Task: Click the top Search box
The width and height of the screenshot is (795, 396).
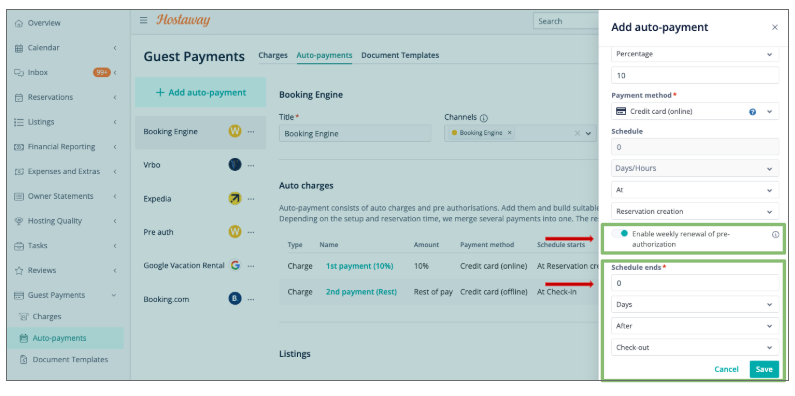Action: (565, 21)
